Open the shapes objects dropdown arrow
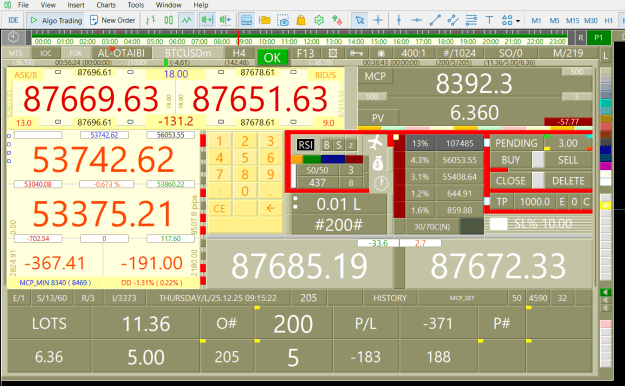625x386 pixels. tap(518, 20)
